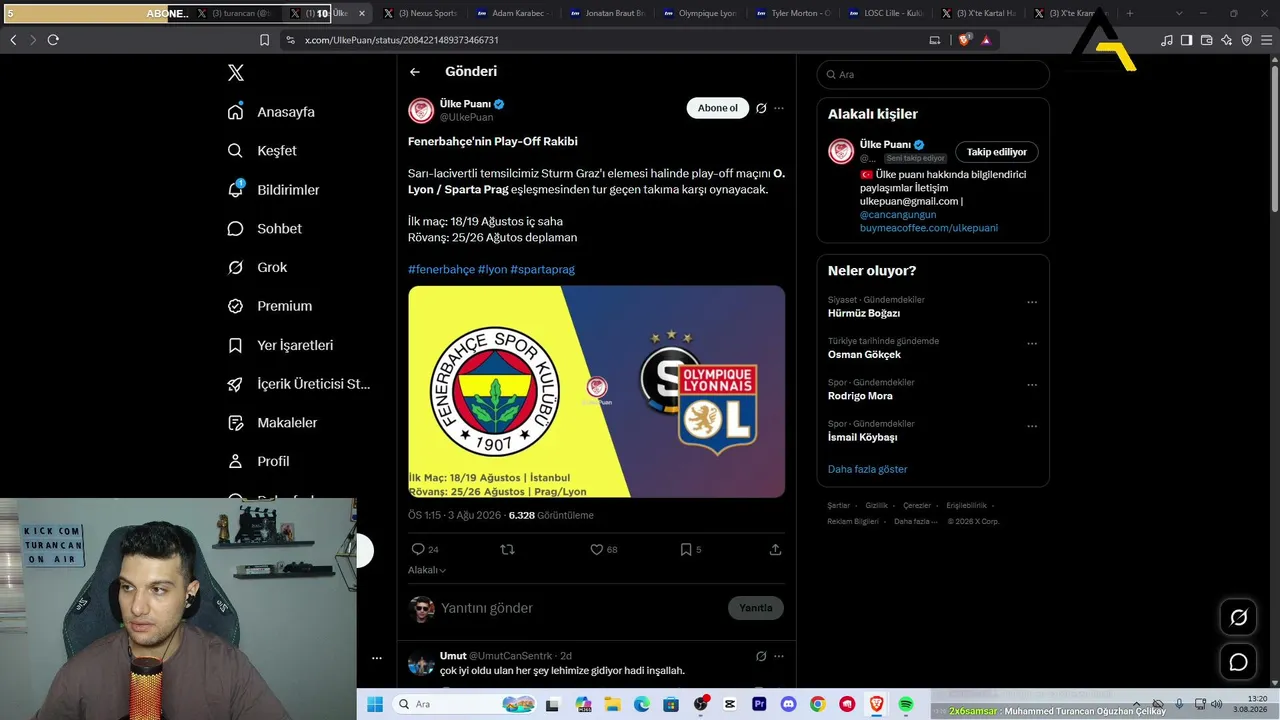The image size is (1280, 720).
Task: Show hidden system tray icons
Action: 1136,704
